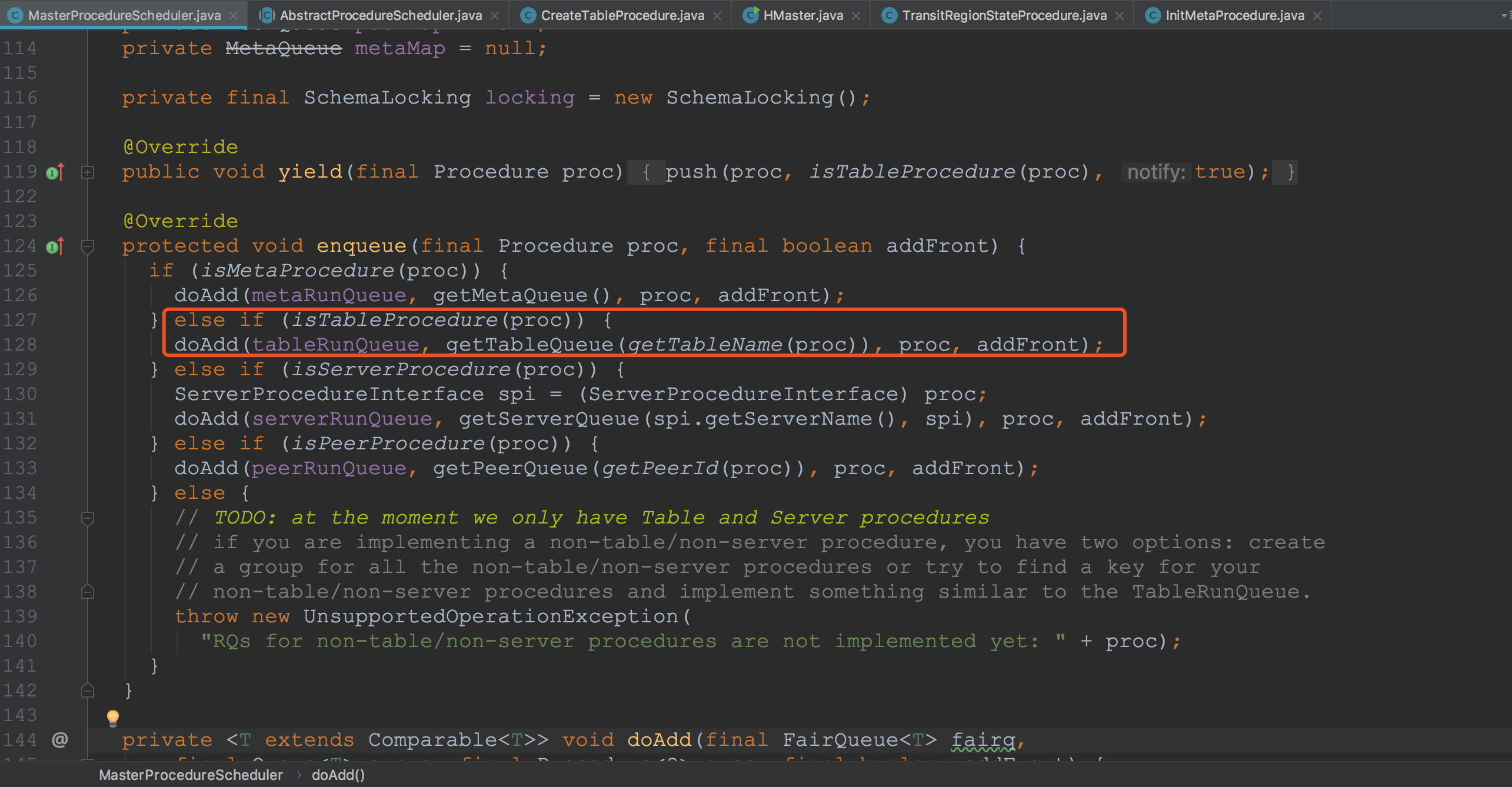The width and height of the screenshot is (1512, 787).
Task: Close the InitMetaProcedure.java tab
Action: pyautogui.click(x=1317, y=16)
